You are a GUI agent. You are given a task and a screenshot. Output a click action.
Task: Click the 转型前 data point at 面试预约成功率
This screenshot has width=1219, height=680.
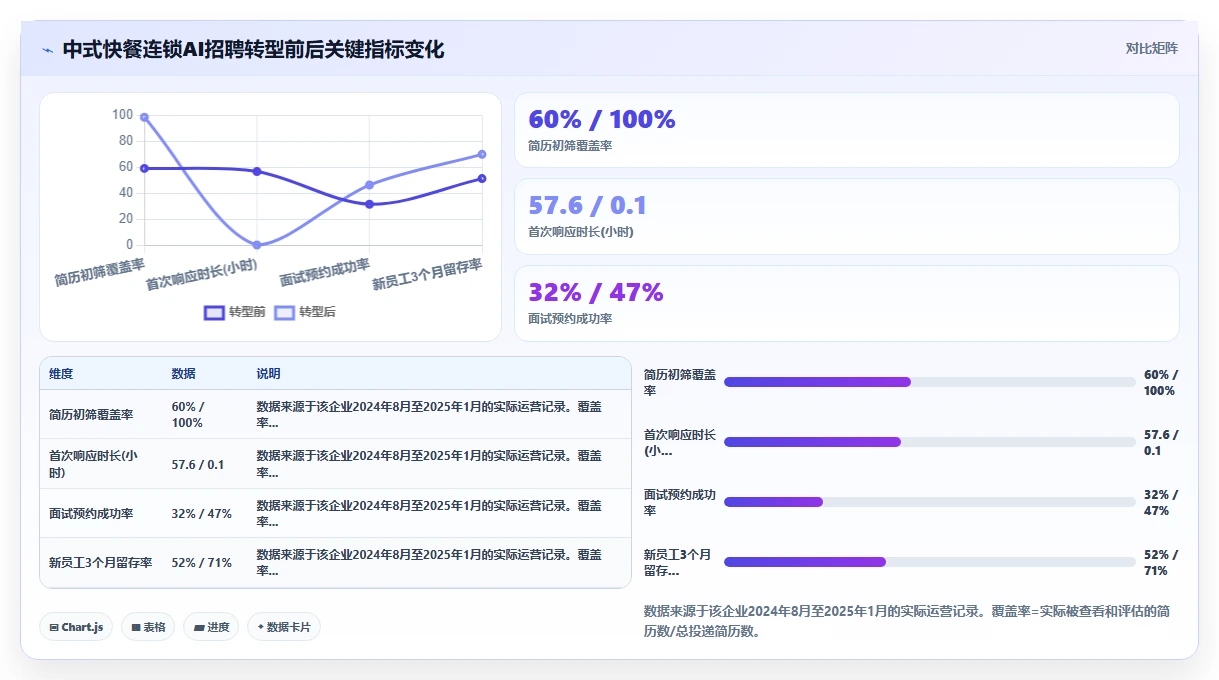tap(370, 204)
